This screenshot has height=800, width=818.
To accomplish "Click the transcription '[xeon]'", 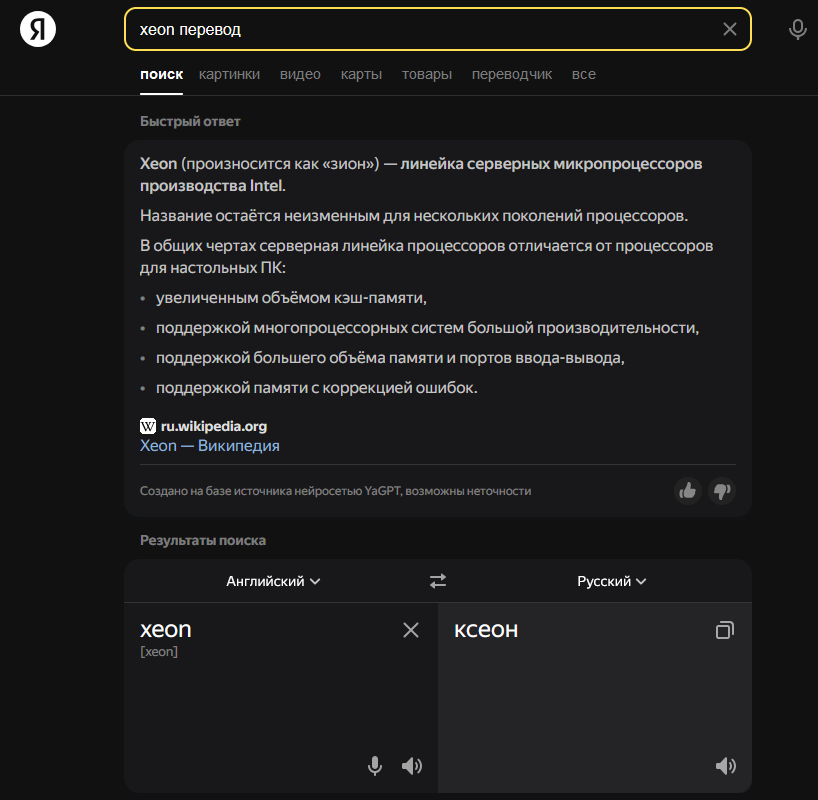I will click(159, 651).
